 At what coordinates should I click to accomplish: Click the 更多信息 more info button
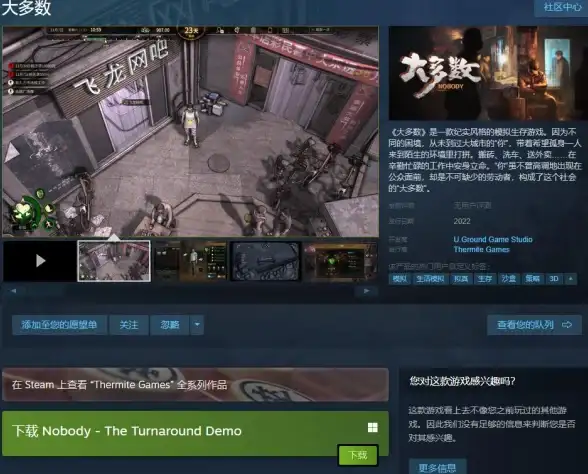pyautogui.click(x=438, y=468)
